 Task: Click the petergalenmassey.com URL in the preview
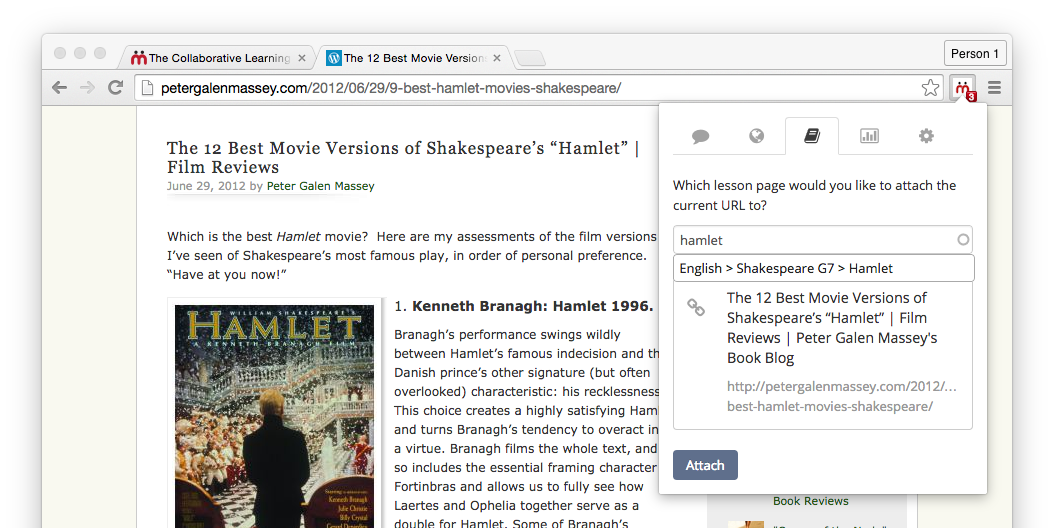pos(842,396)
